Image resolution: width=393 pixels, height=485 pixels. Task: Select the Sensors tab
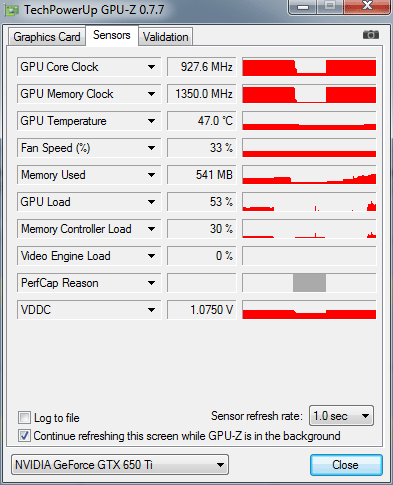[x=112, y=35]
